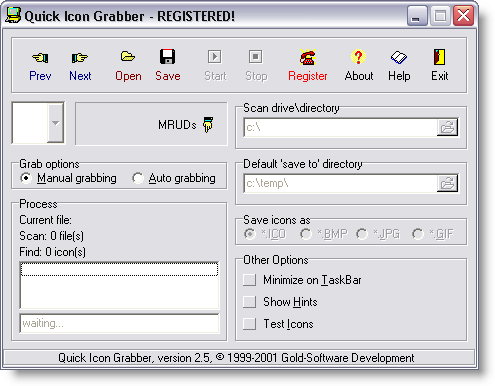Click the waiting... status field
Screen dimensions: 495x386
(119, 323)
